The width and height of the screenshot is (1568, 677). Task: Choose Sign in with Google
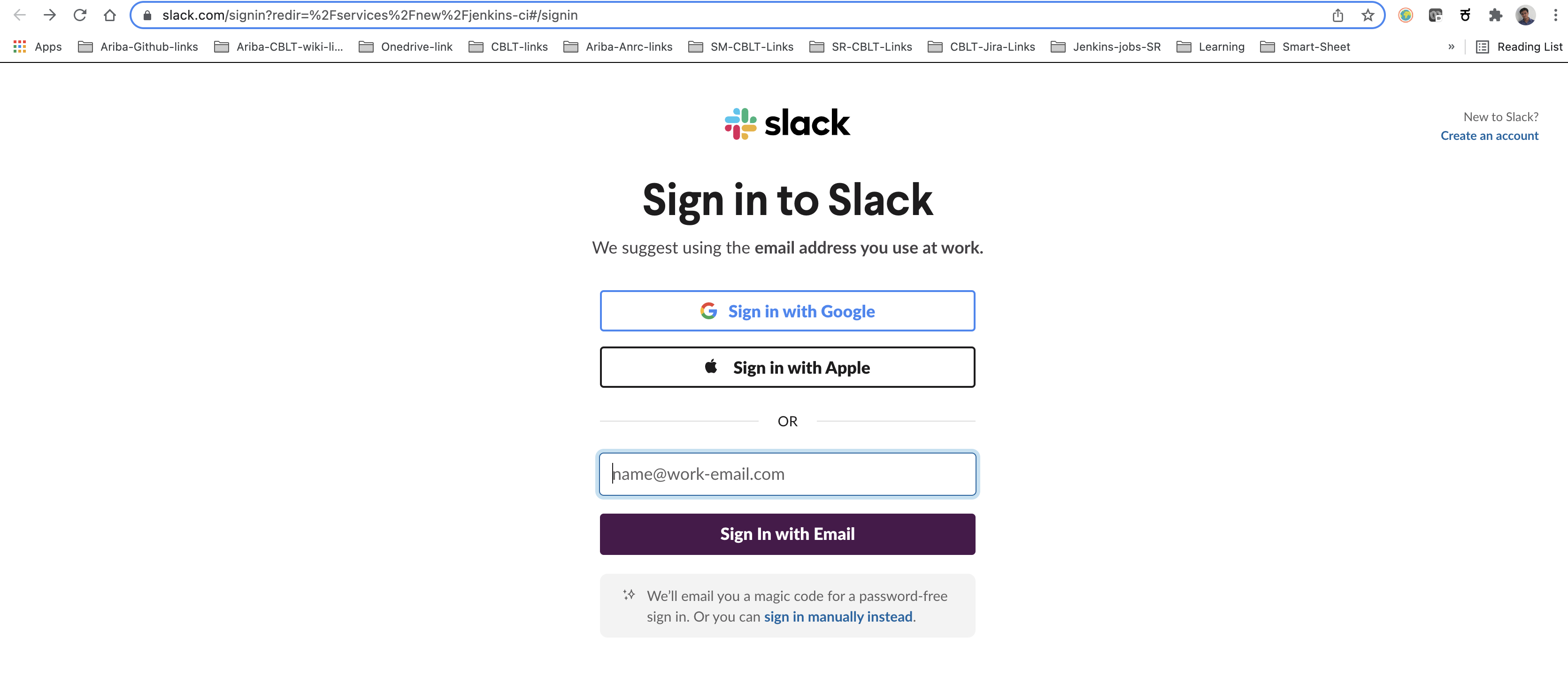[x=787, y=311]
